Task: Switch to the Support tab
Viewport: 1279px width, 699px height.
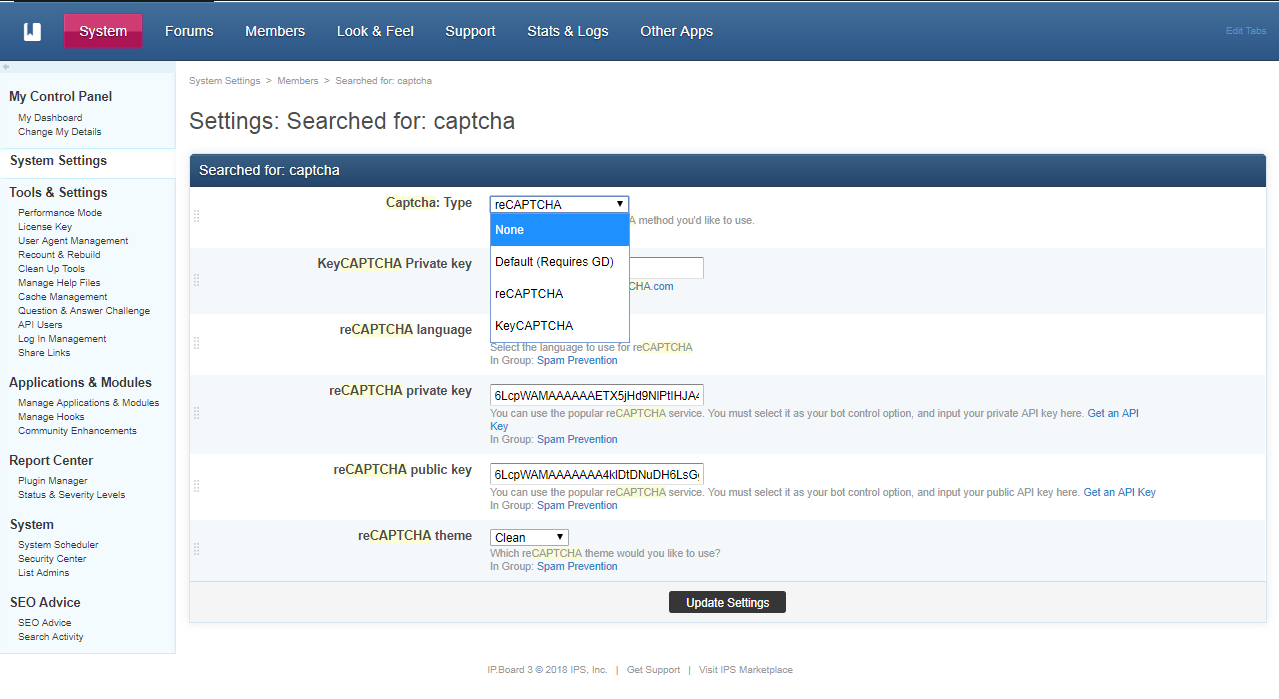Action: (x=470, y=31)
